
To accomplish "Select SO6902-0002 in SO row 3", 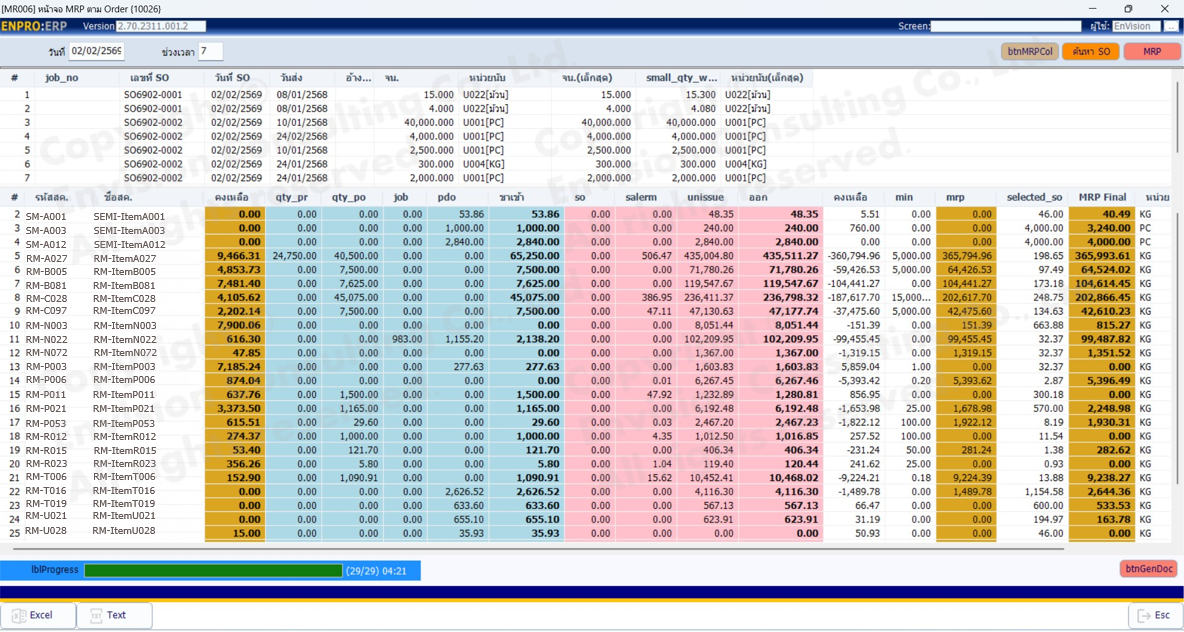I will (x=153, y=122).
